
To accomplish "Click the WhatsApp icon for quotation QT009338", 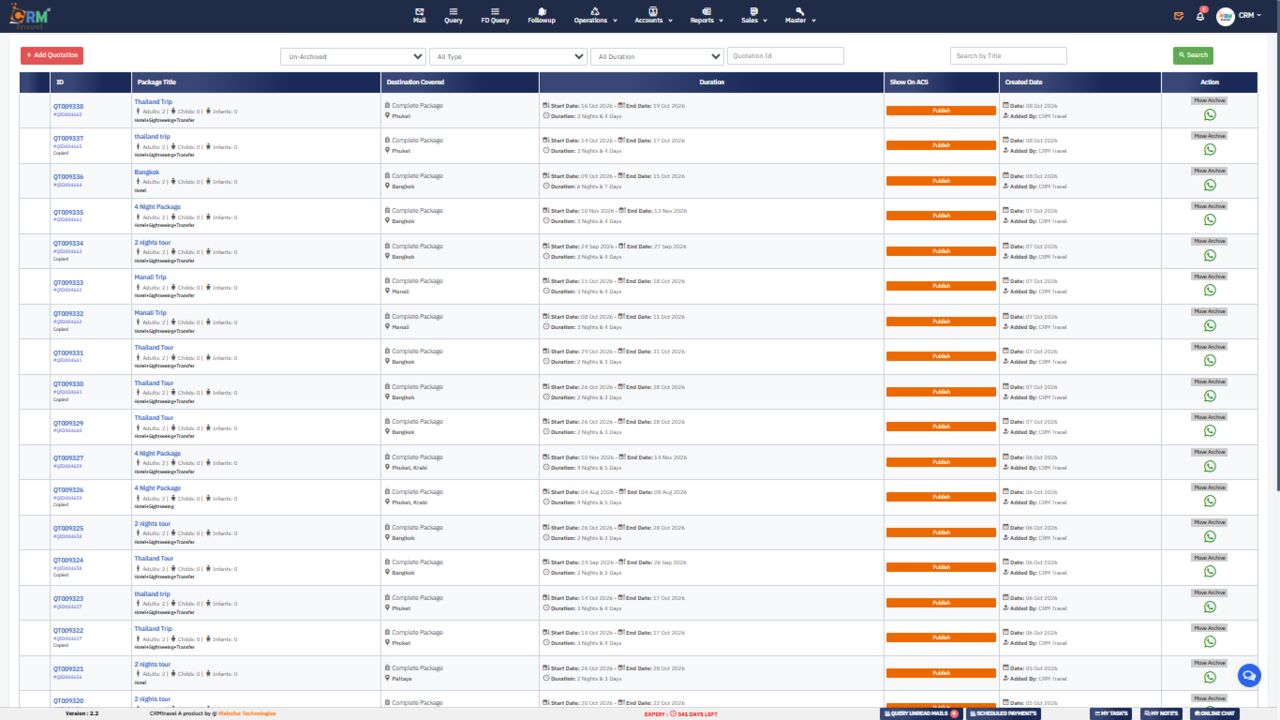I will (x=1209, y=115).
